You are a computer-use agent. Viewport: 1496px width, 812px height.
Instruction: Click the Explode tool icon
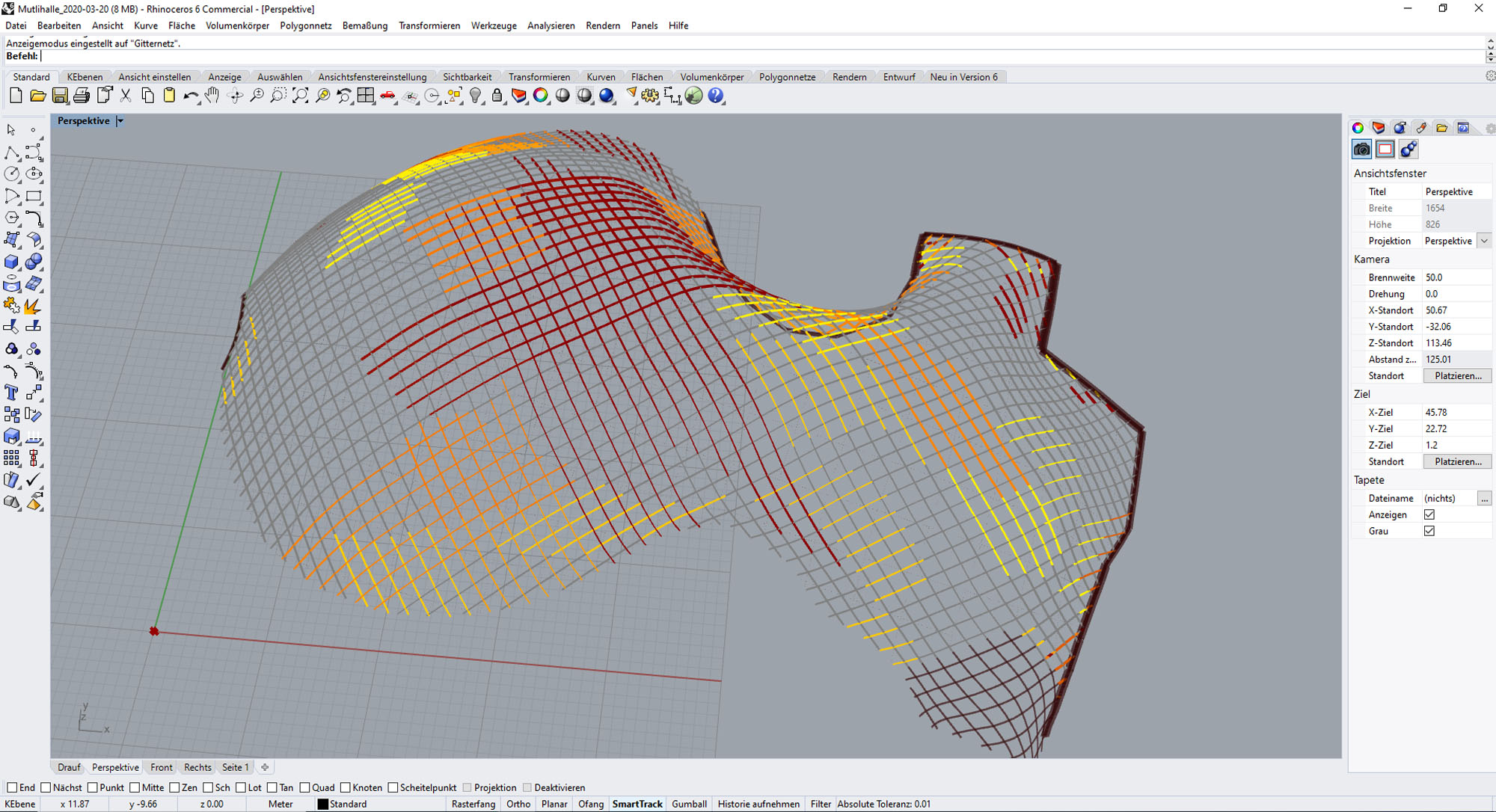coord(33,306)
